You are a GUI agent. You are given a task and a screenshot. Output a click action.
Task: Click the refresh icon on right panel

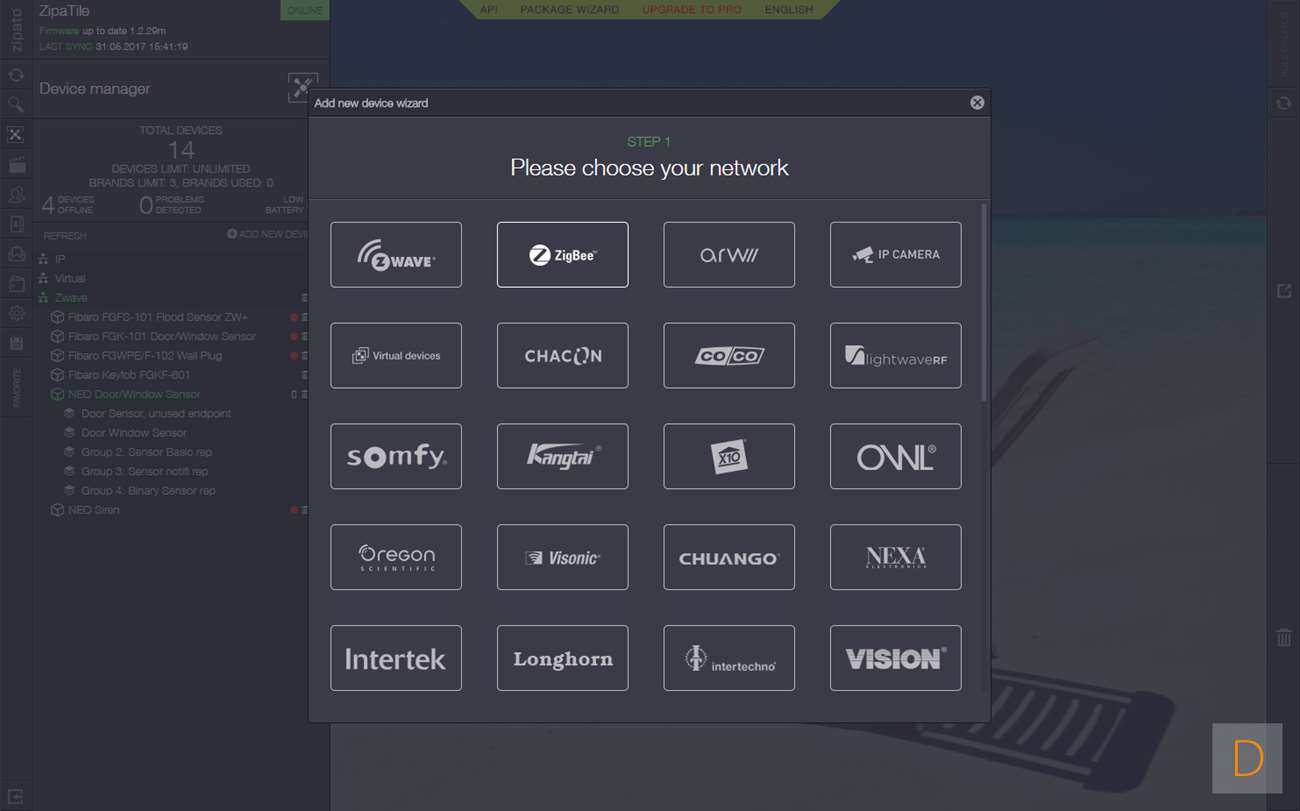point(1284,103)
